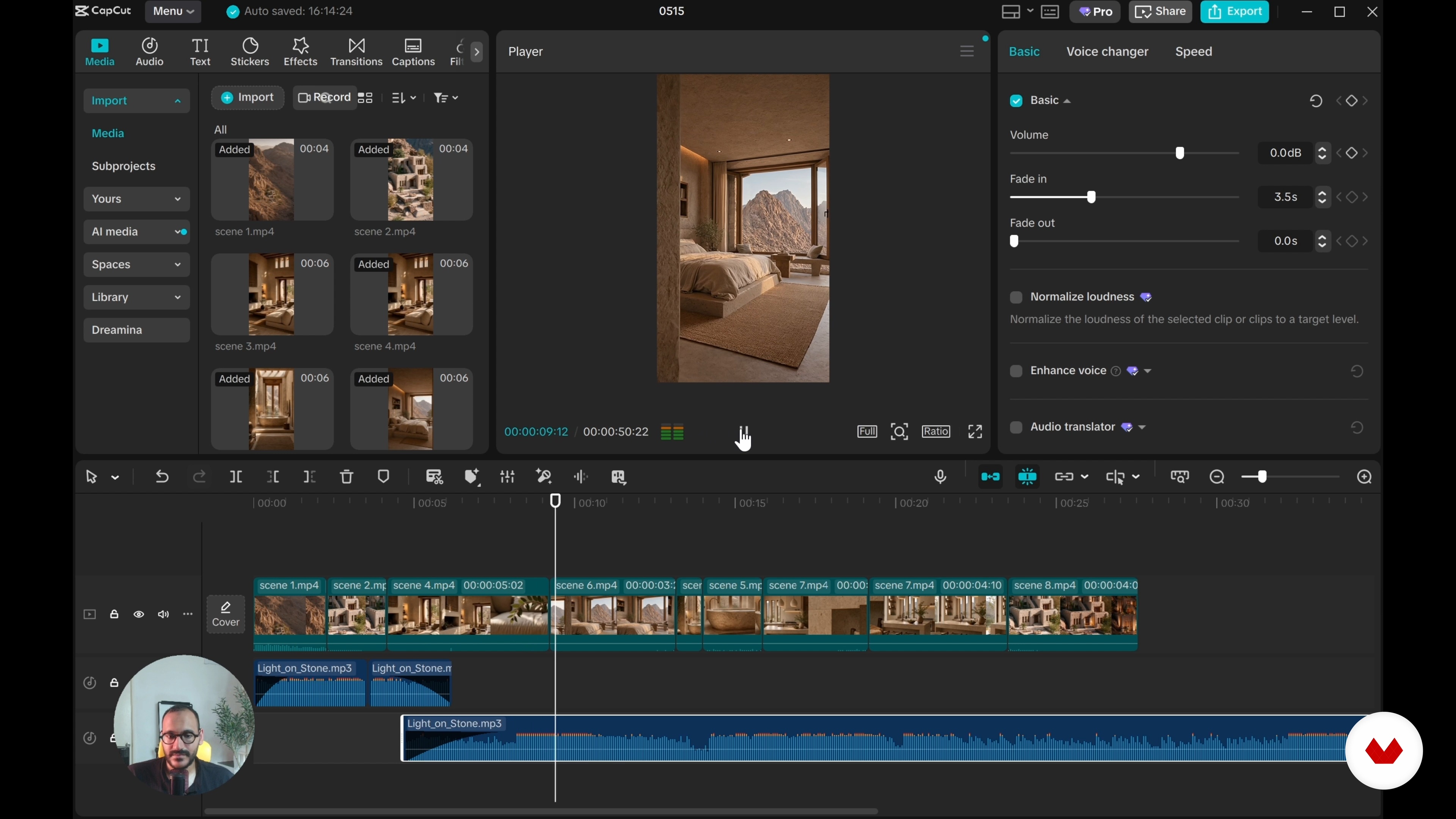Click the record voiceover microphone icon
This screenshot has width=1456, height=819.
940,477
